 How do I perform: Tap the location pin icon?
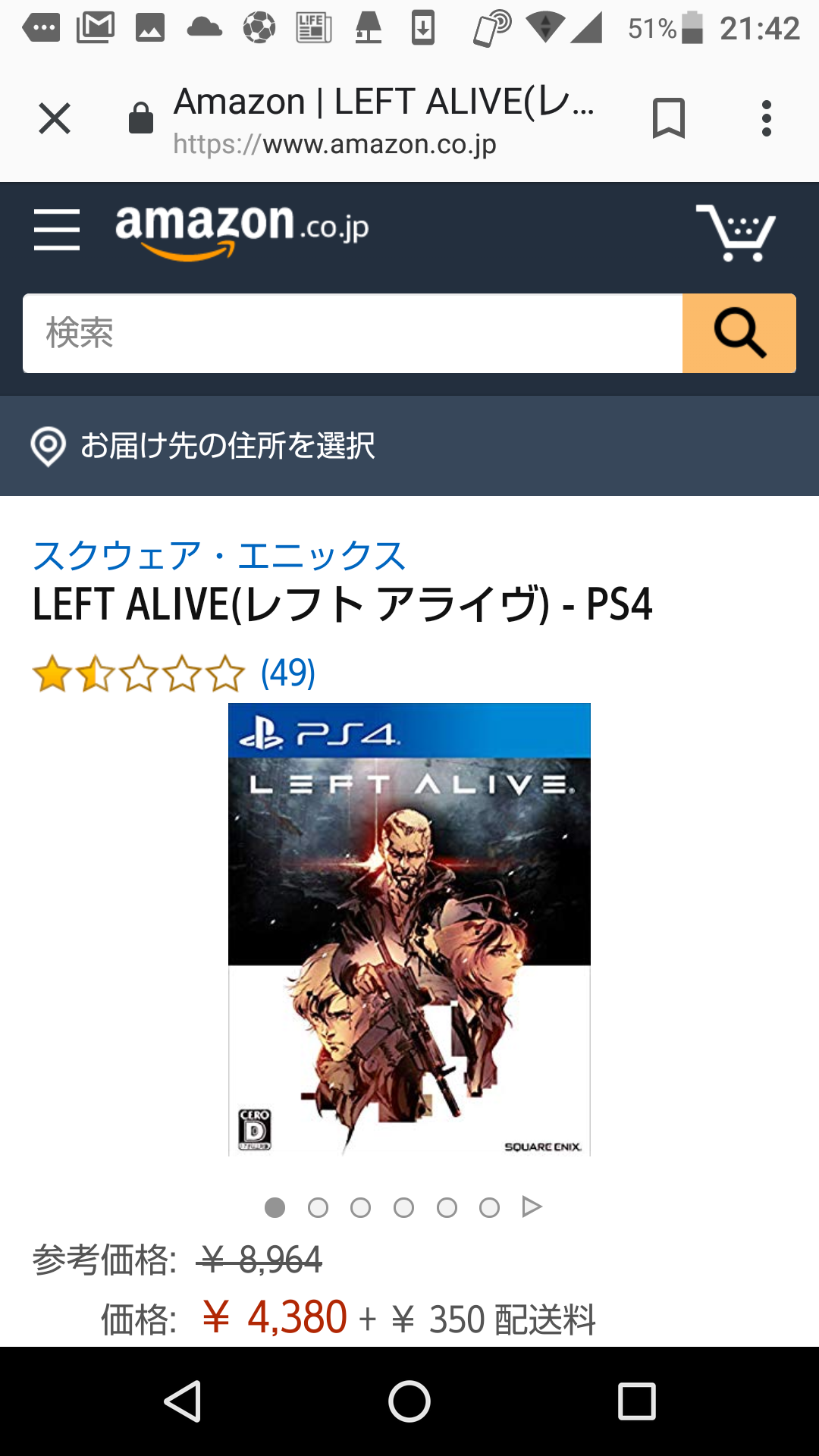coord(48,447)
